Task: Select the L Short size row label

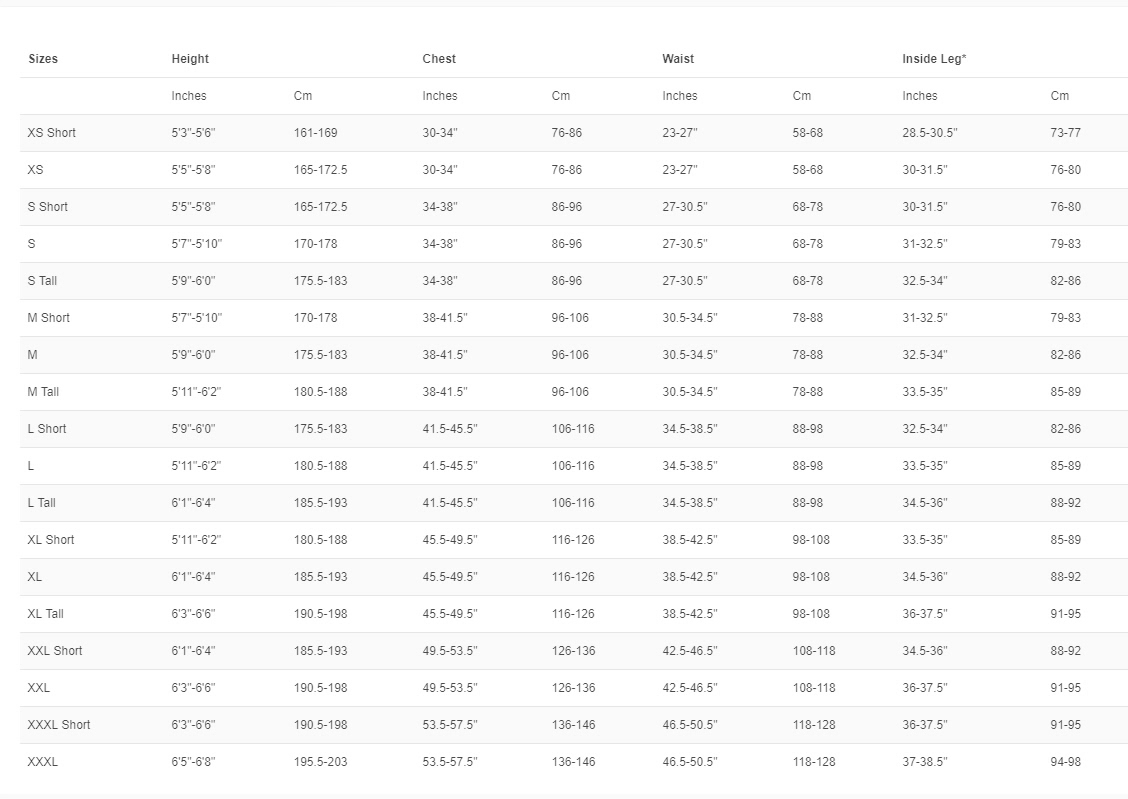Action: [47, 429]
